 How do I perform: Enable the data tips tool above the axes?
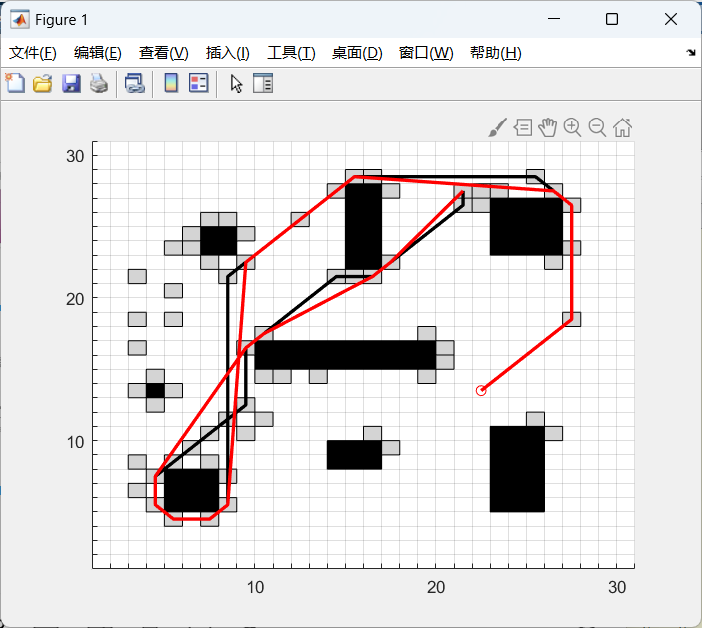pos(523,128)
